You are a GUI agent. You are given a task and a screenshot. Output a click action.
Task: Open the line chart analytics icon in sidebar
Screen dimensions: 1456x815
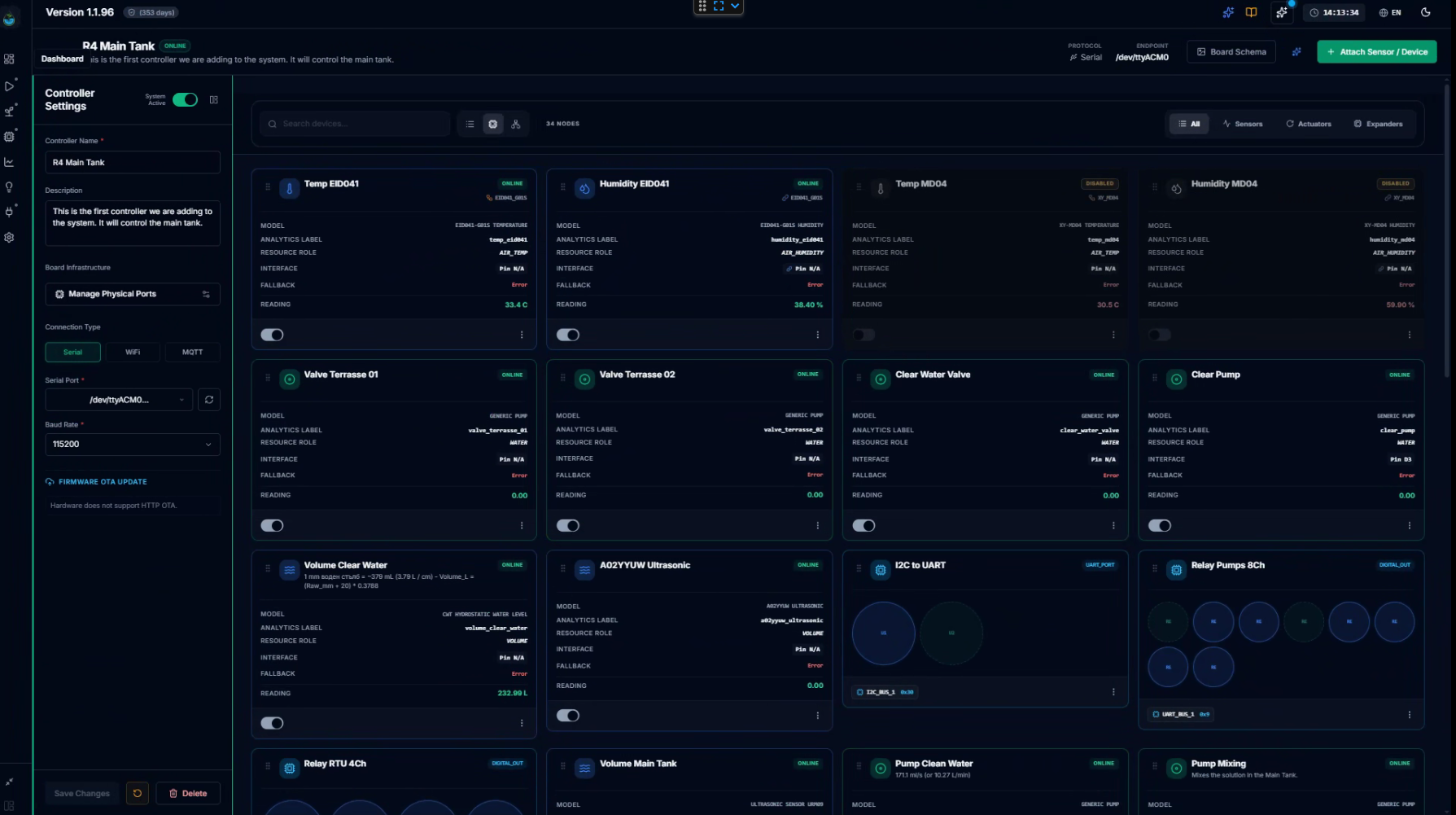9,162
